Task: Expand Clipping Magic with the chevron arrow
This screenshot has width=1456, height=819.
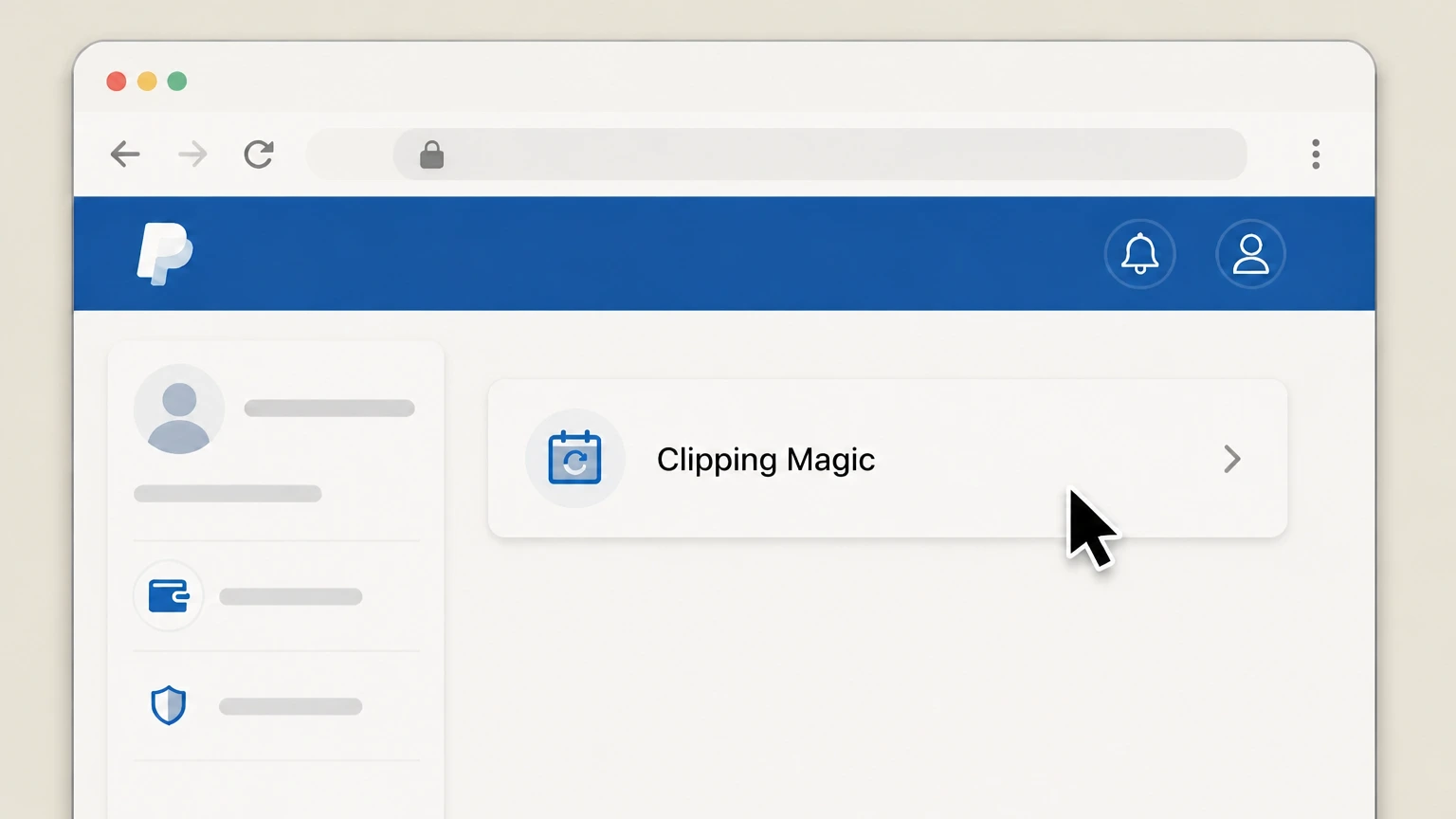Action: click(1231, 459)
